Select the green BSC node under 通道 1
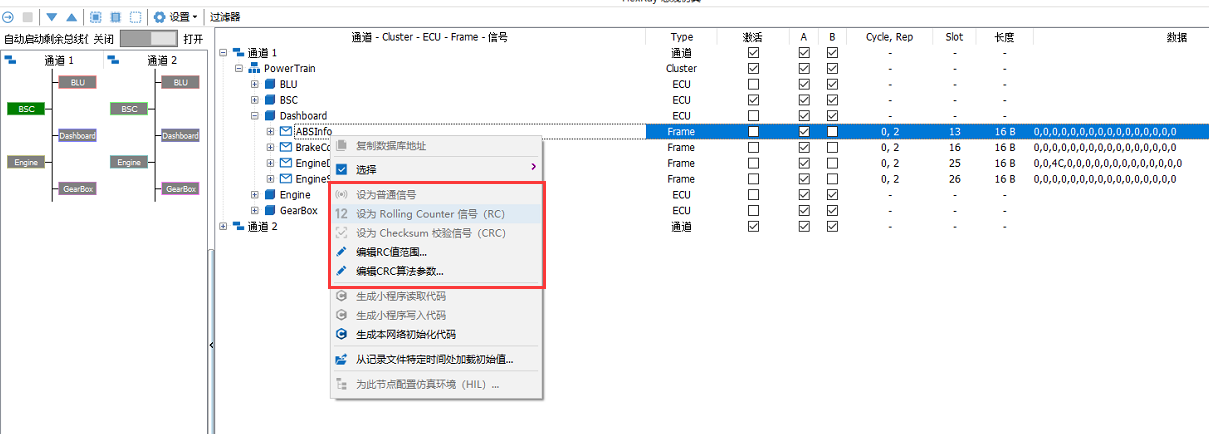This screenshot has width=1209, height=434. tap(26, 108)
